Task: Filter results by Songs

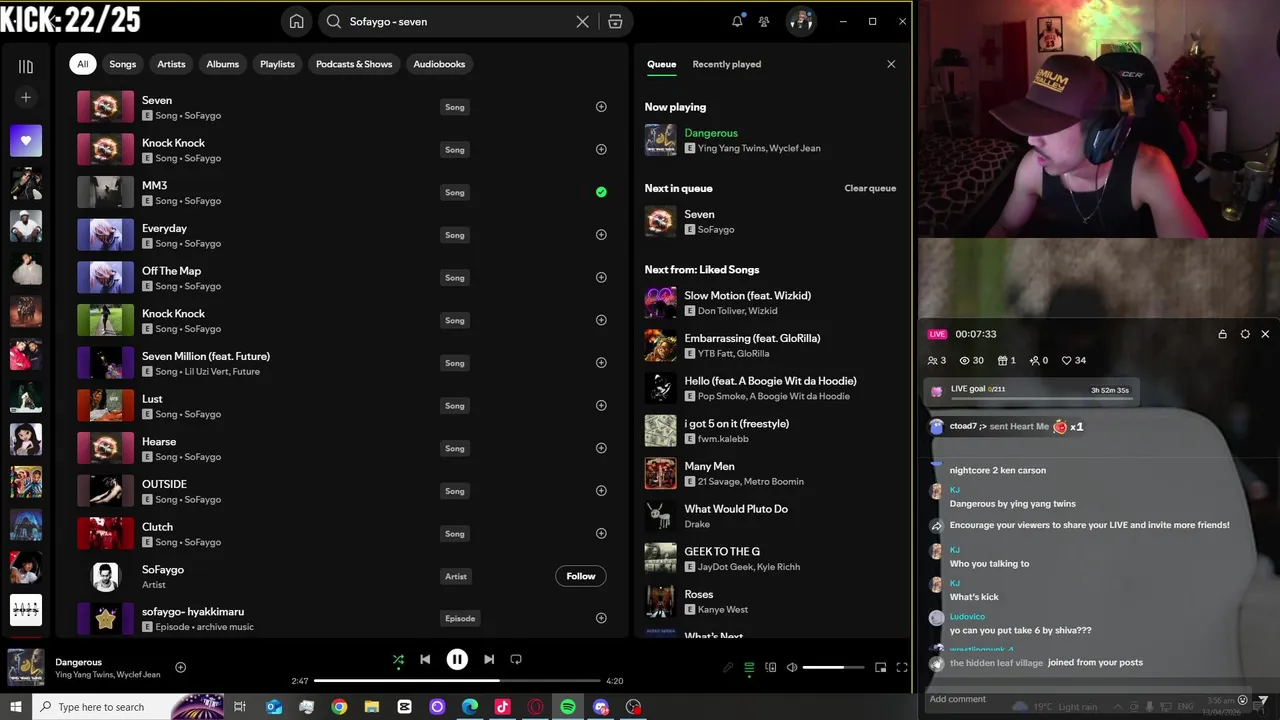Action: pyautogui.click(x=122, y=64)
